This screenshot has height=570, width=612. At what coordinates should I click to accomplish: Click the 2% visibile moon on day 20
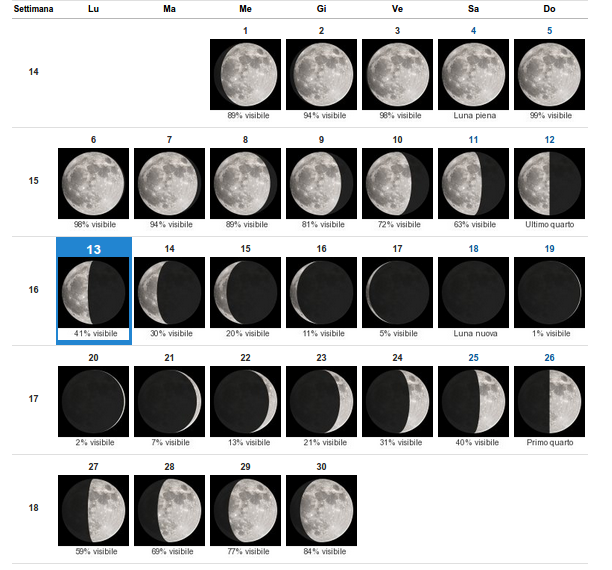coord(93,401)
